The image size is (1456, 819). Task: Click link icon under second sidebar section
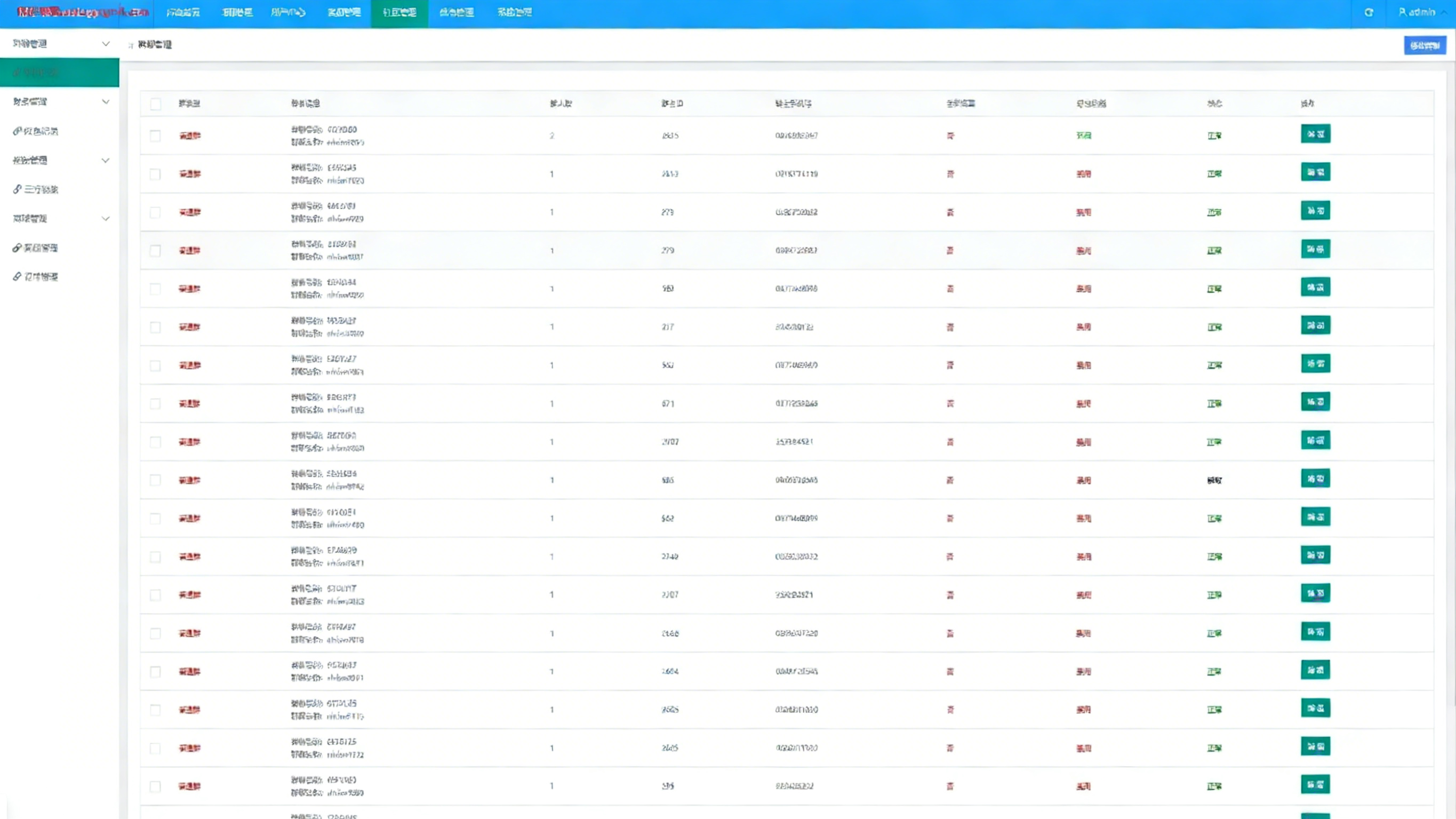point(17,131)
